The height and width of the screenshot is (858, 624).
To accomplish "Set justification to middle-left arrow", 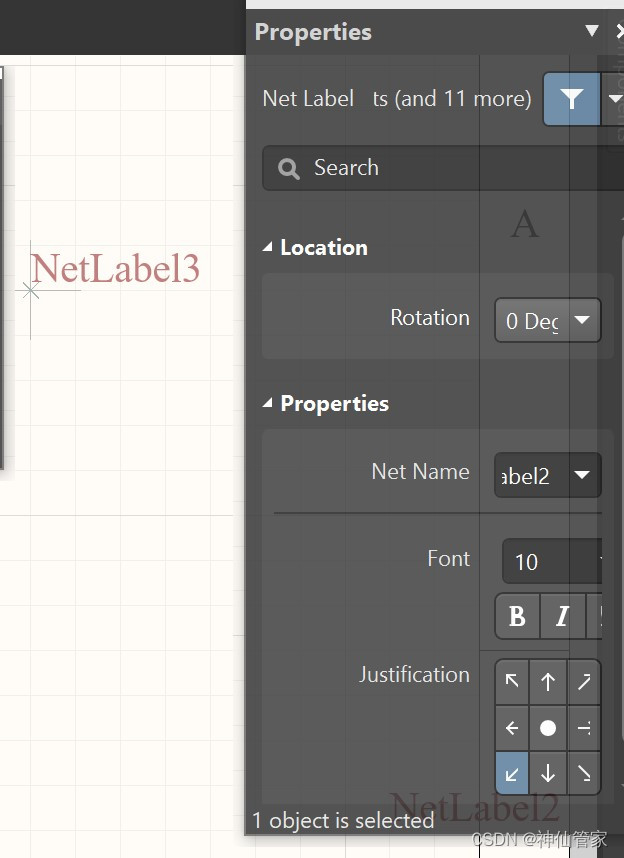I will pyautogui.click(x=512, y=728).
